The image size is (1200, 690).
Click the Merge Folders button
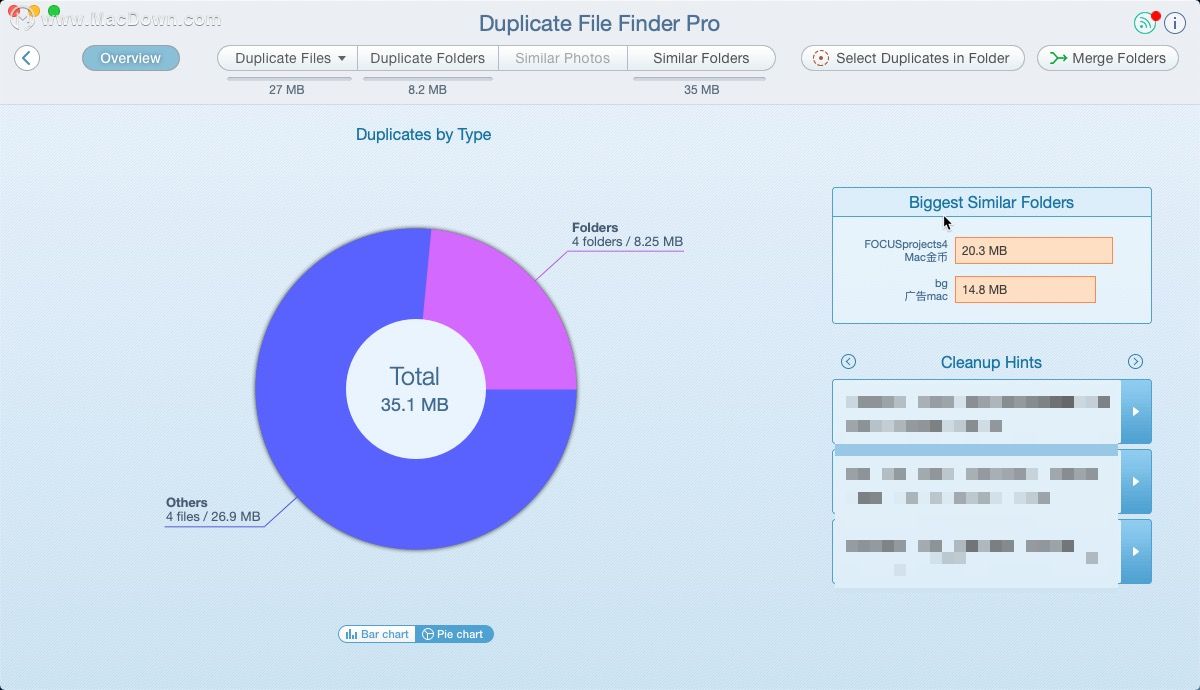pyautogui.click(x=1107, y=58)
